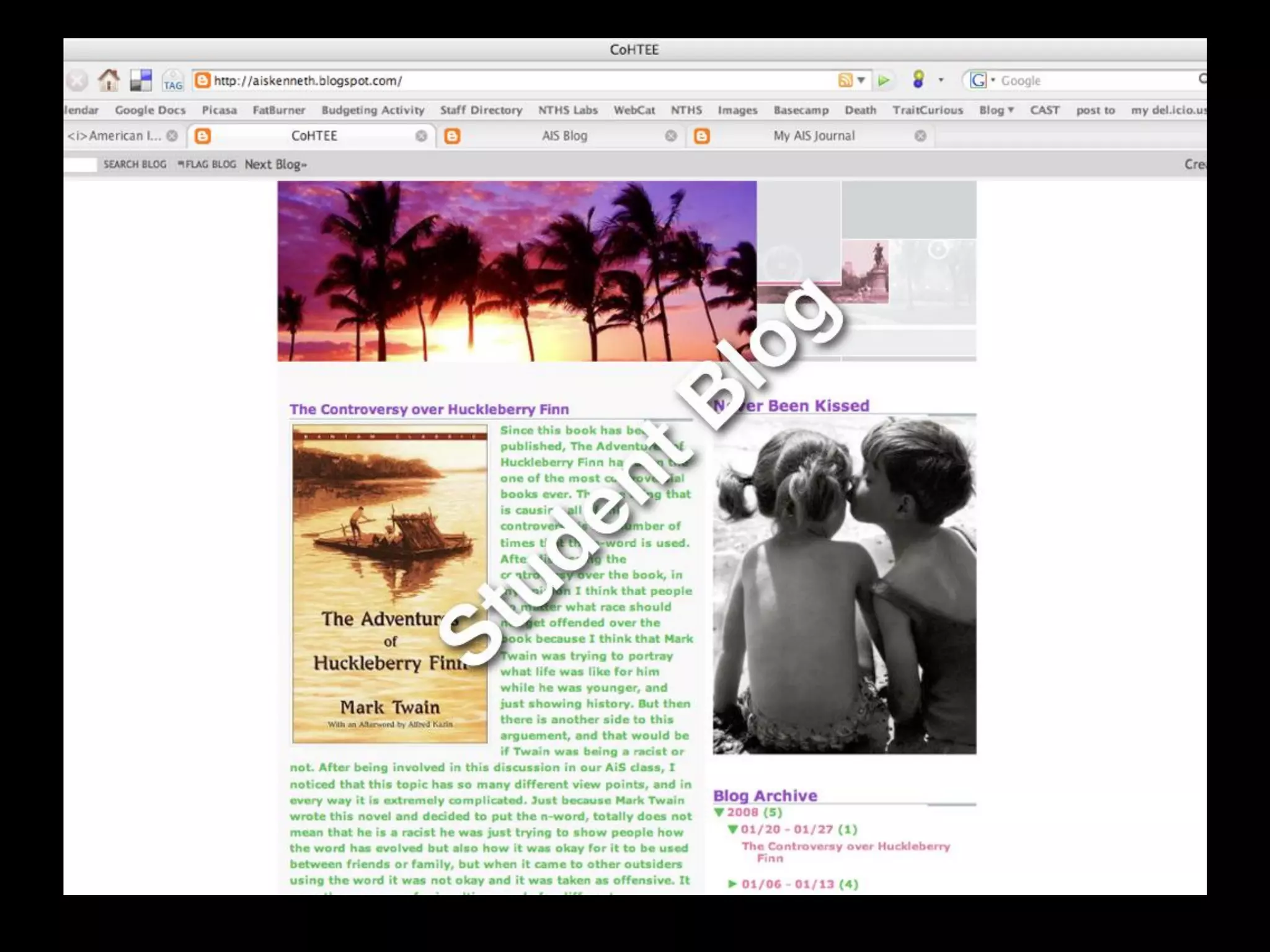Click the Next Blog link
The width and height of the screenshot is (1270, 952).
tap(275, 164)
